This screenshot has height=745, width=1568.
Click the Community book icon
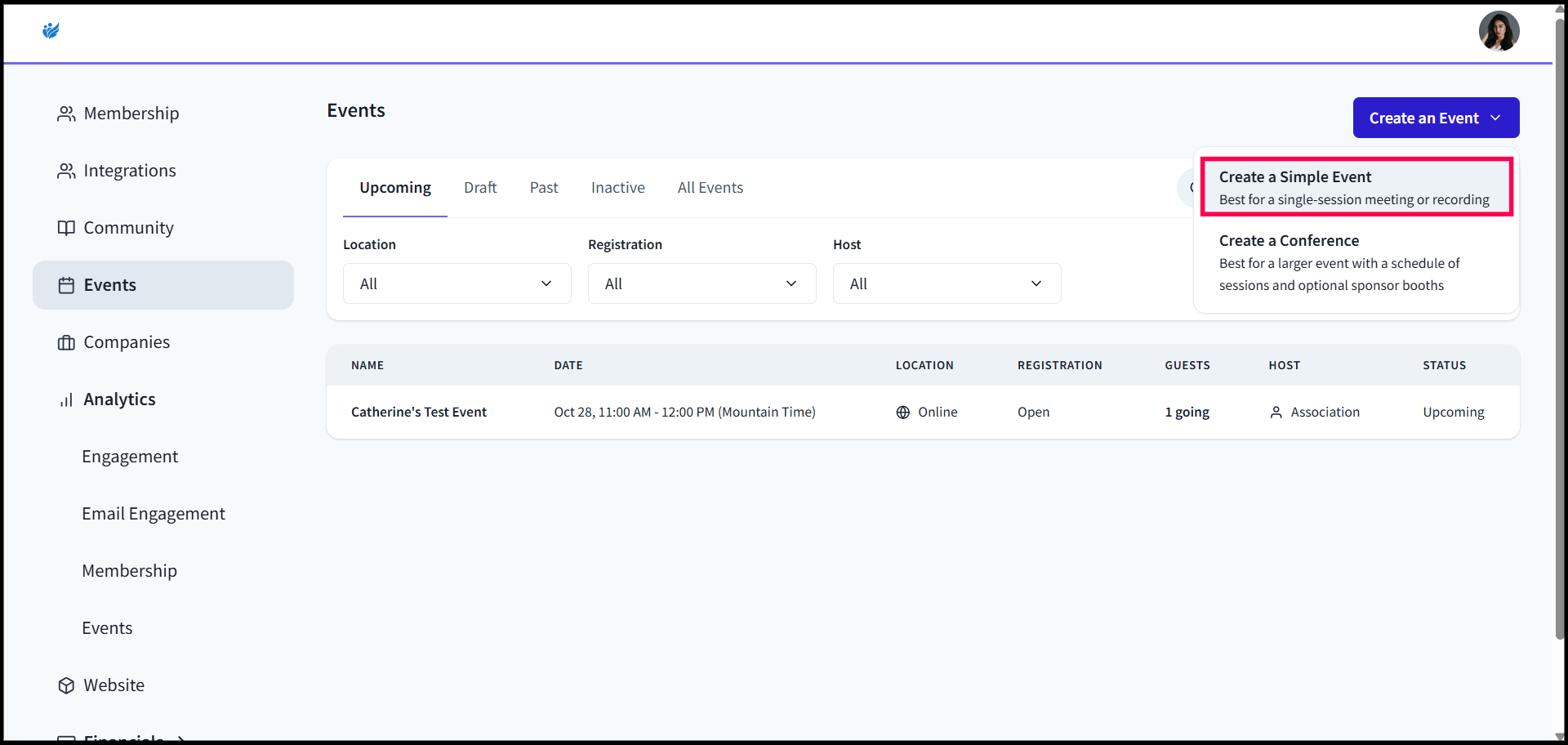66,228
